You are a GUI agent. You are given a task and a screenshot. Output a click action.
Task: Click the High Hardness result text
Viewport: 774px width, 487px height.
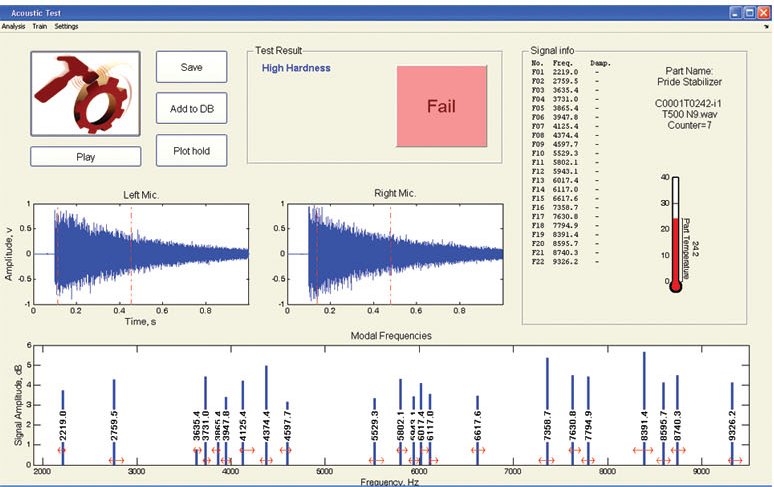296,68
